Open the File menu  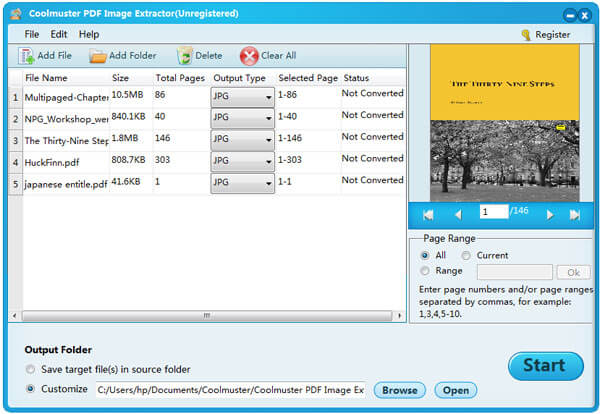[32, 34]
